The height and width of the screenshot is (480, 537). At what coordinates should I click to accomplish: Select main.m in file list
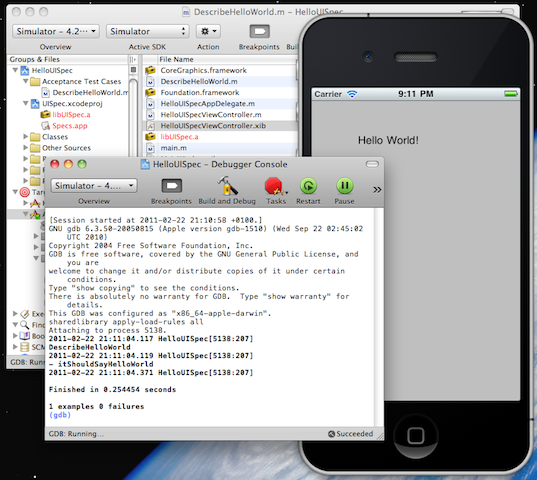[174, 148]
